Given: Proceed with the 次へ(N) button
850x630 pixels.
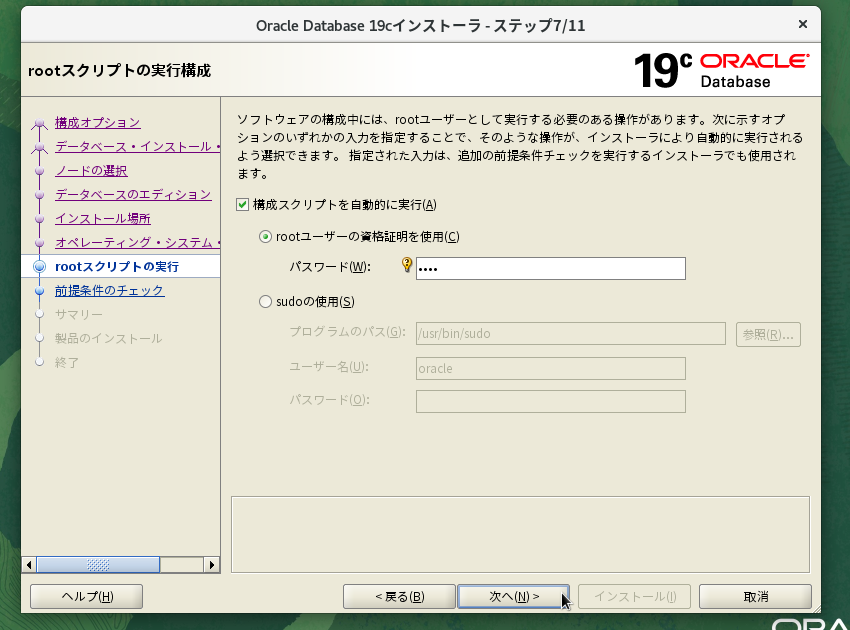Looking at the screenshot, I should pos(513,596).
